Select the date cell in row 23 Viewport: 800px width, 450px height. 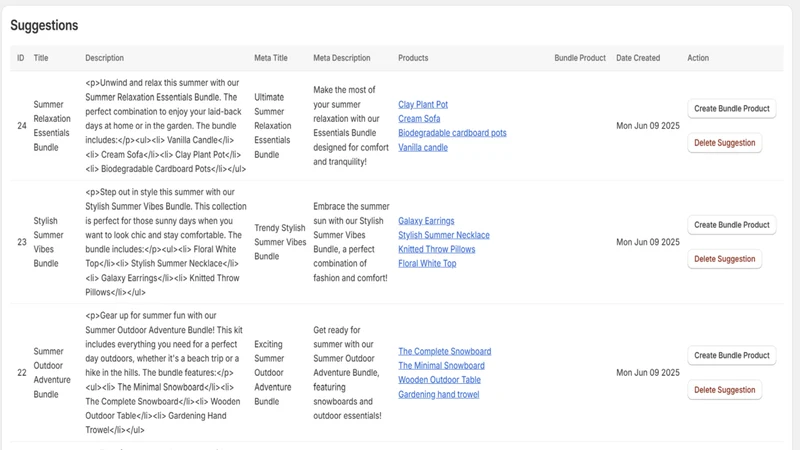point(648,242)
